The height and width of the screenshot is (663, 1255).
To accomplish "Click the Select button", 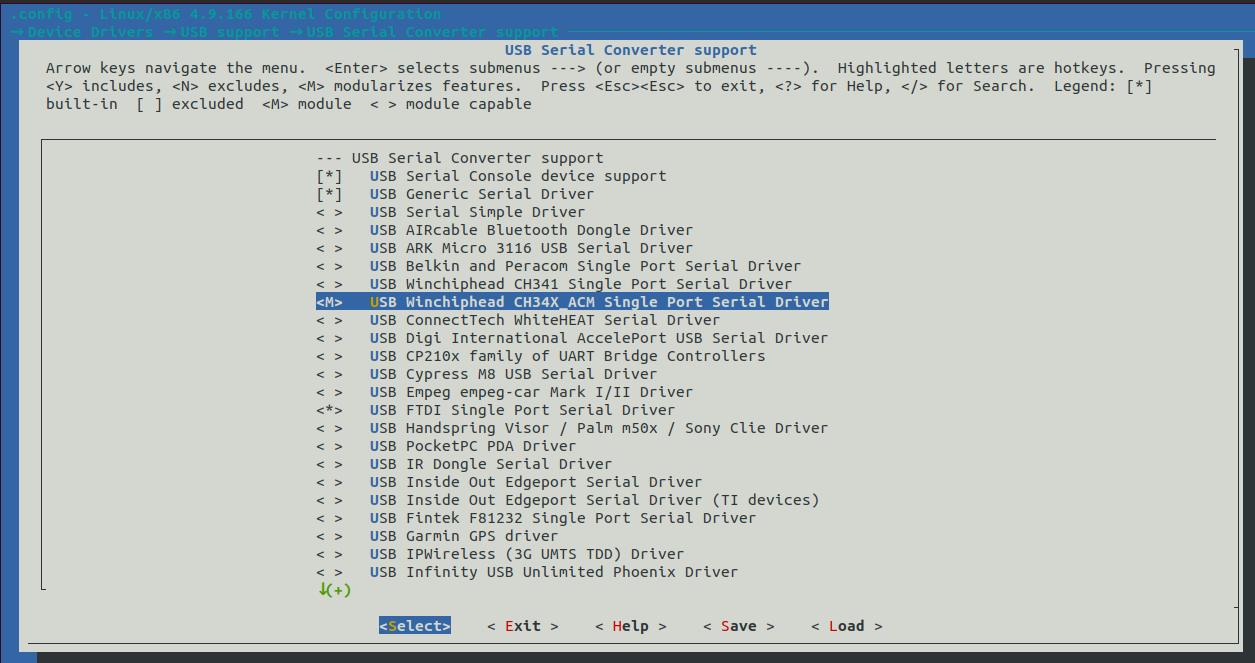I will [414, 625].
